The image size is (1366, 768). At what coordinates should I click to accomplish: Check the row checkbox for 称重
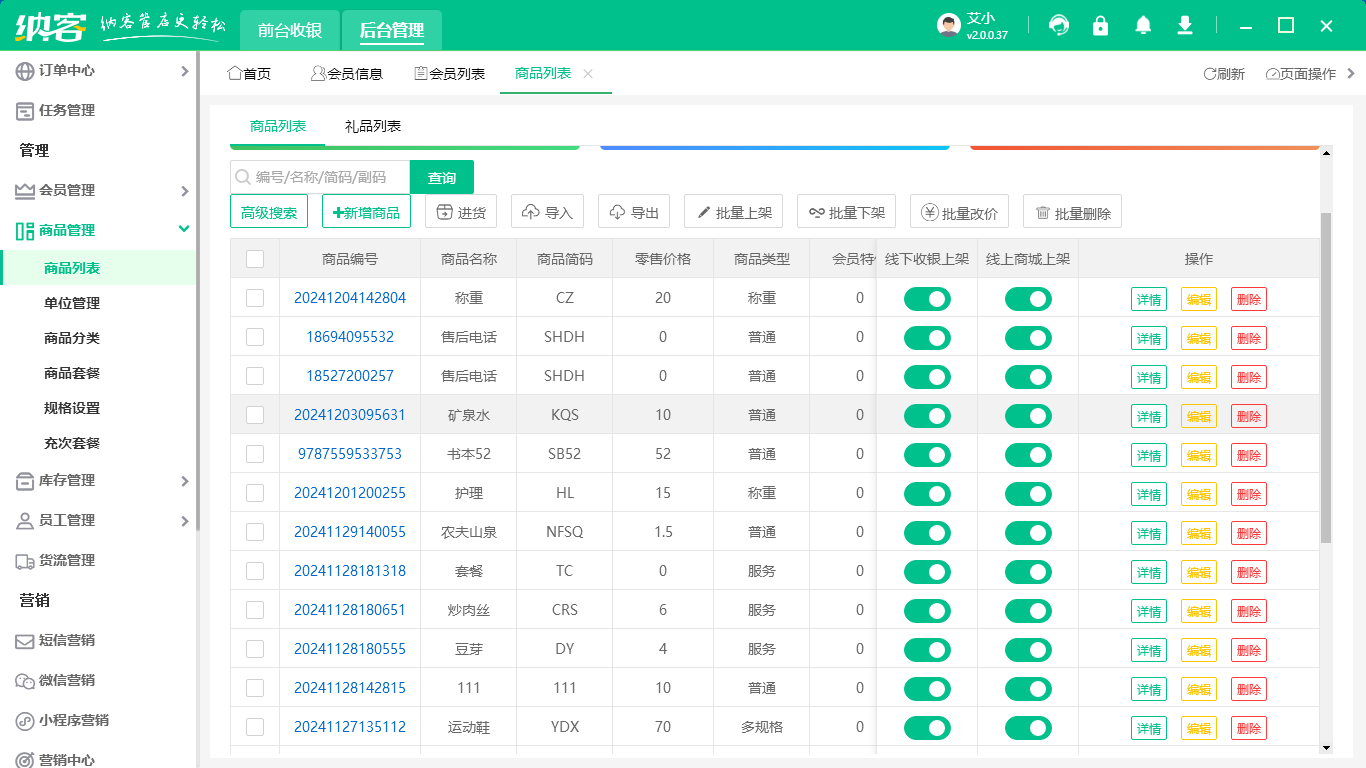[x=255, y=298]
